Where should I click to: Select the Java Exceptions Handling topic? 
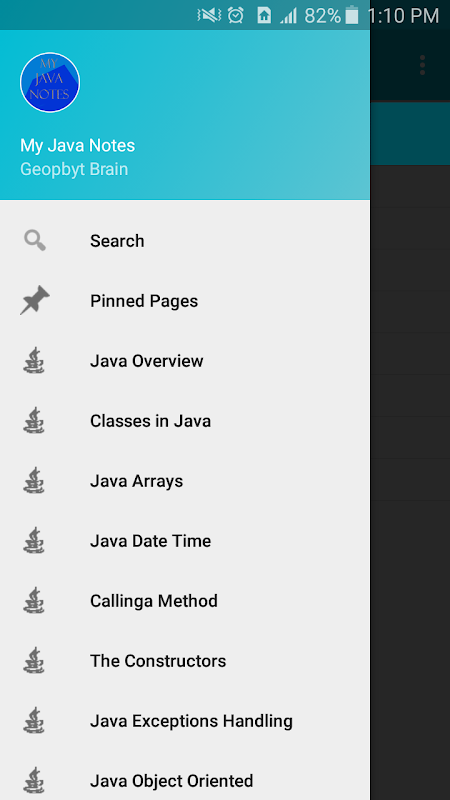185,721
